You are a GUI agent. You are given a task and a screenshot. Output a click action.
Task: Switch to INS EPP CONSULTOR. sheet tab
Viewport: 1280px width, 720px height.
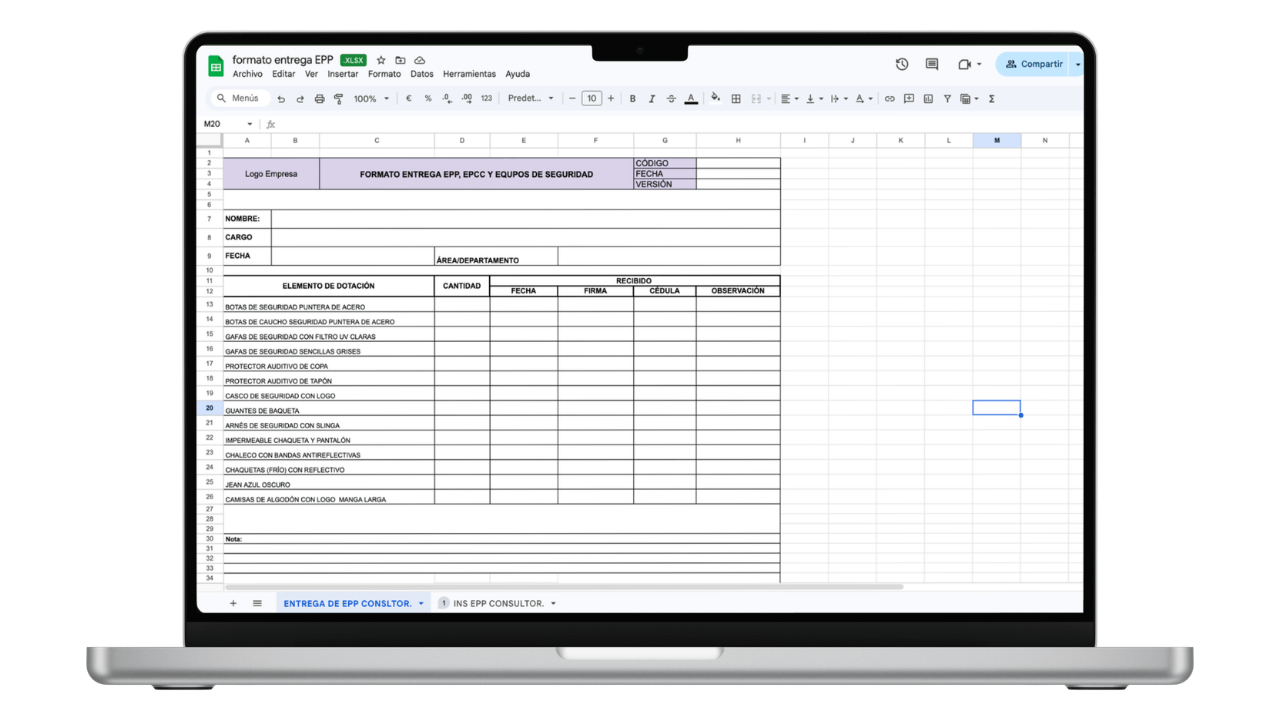(x=498, y=604)
